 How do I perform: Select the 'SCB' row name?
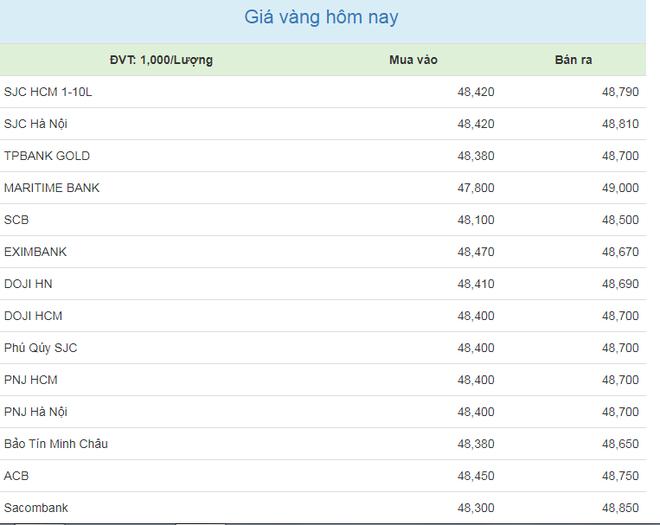(16, 220)
